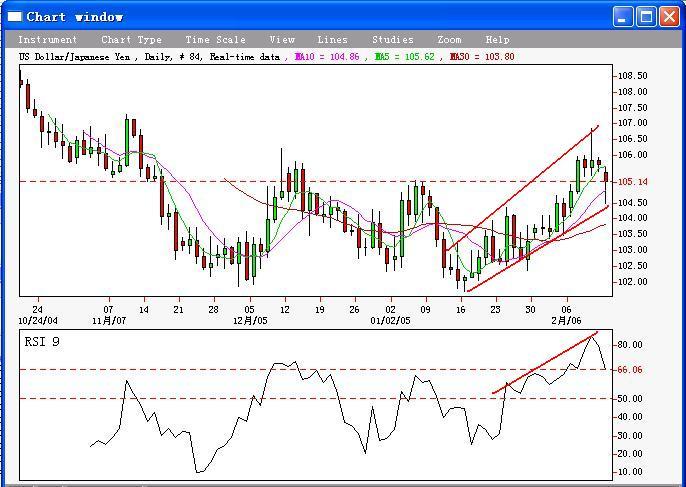Select the MA10 = 104.86 legend label
The width and height of the screenshot is (686, 487).
tap(326, 57)
